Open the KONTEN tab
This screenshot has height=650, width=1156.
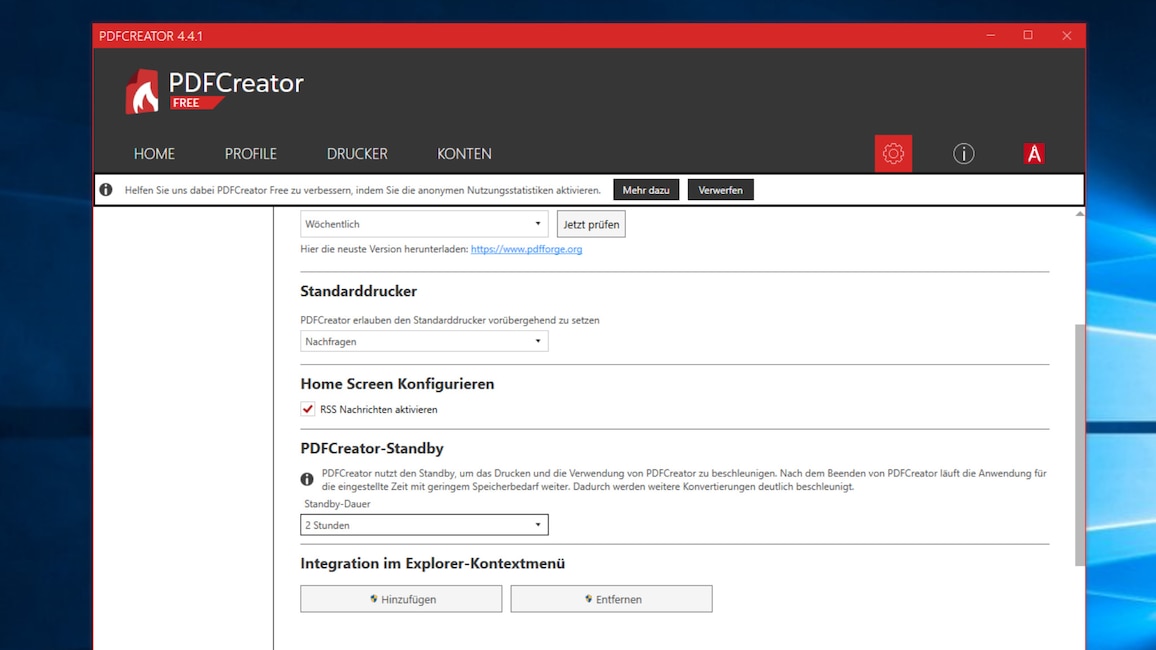coord(464,153)
